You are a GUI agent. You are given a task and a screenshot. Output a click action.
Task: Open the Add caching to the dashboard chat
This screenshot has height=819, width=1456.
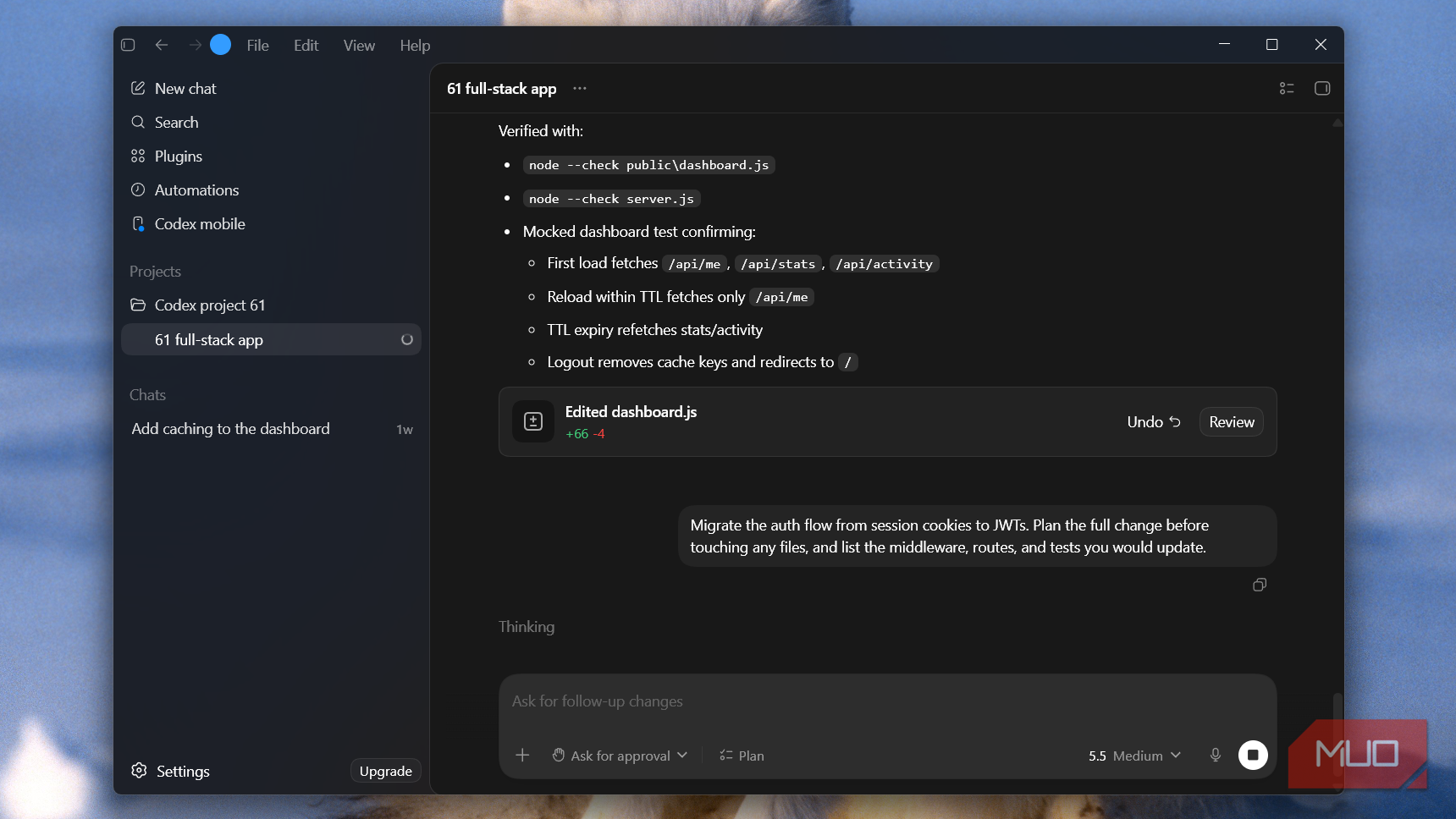tap(271, 429)
